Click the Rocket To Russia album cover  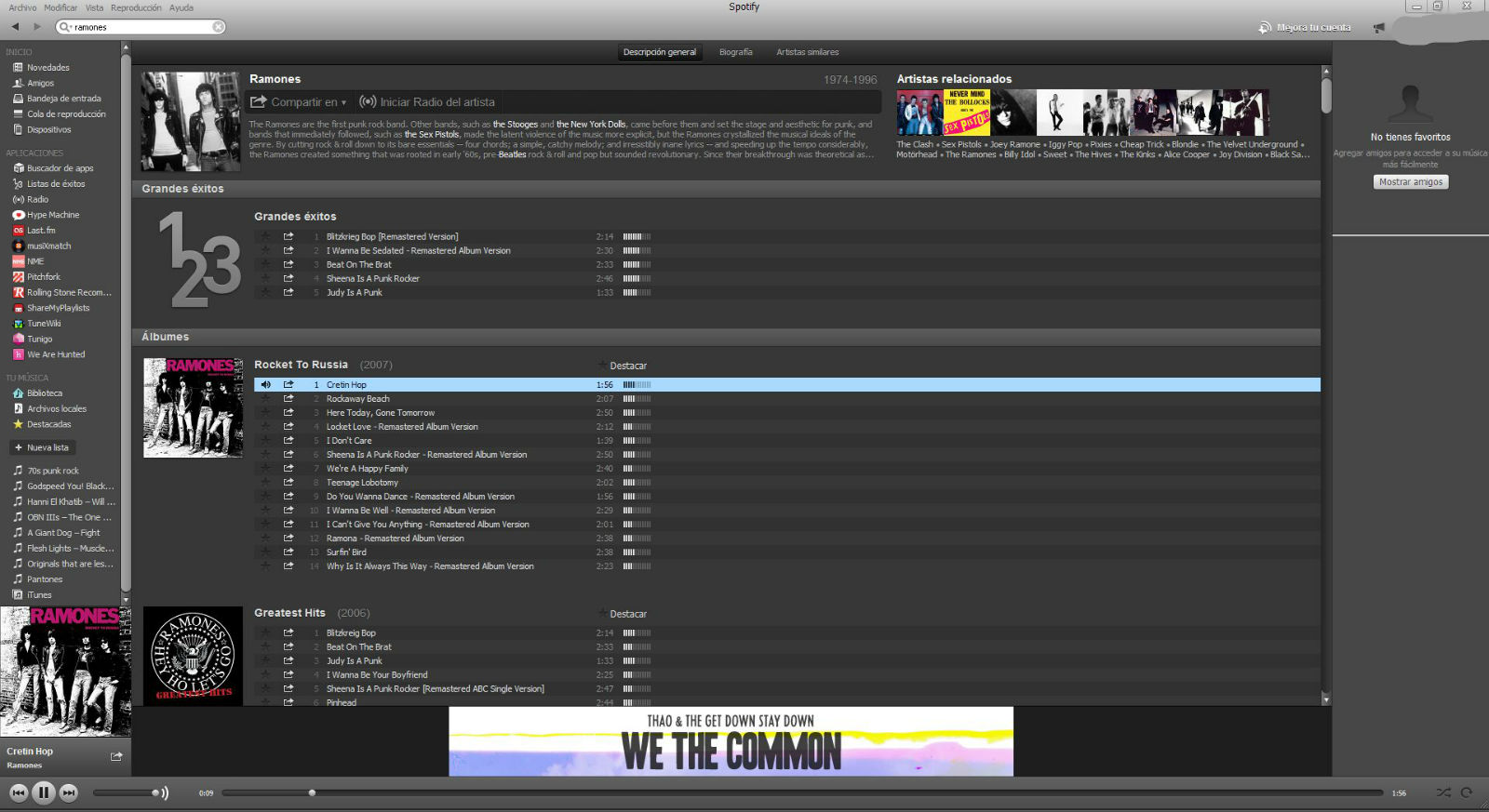(193, 407)
